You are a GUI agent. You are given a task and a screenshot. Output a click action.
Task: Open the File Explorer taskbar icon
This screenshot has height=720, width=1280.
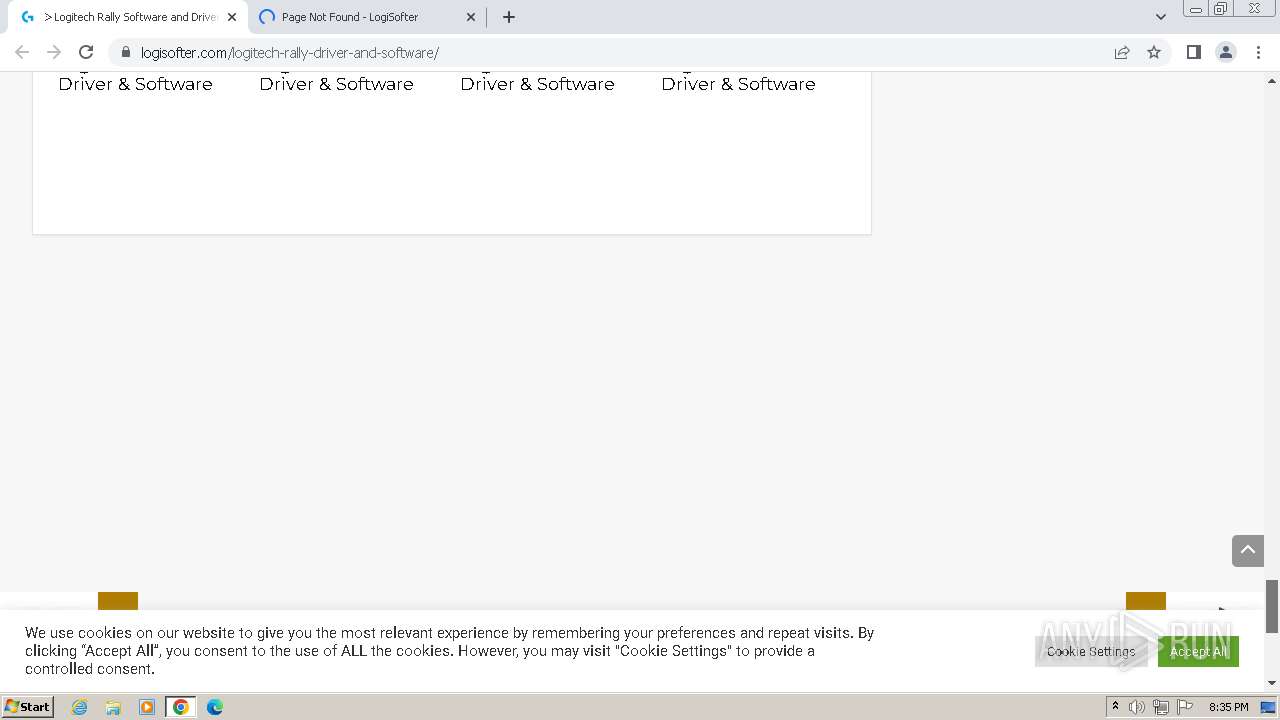pos(113,707)
